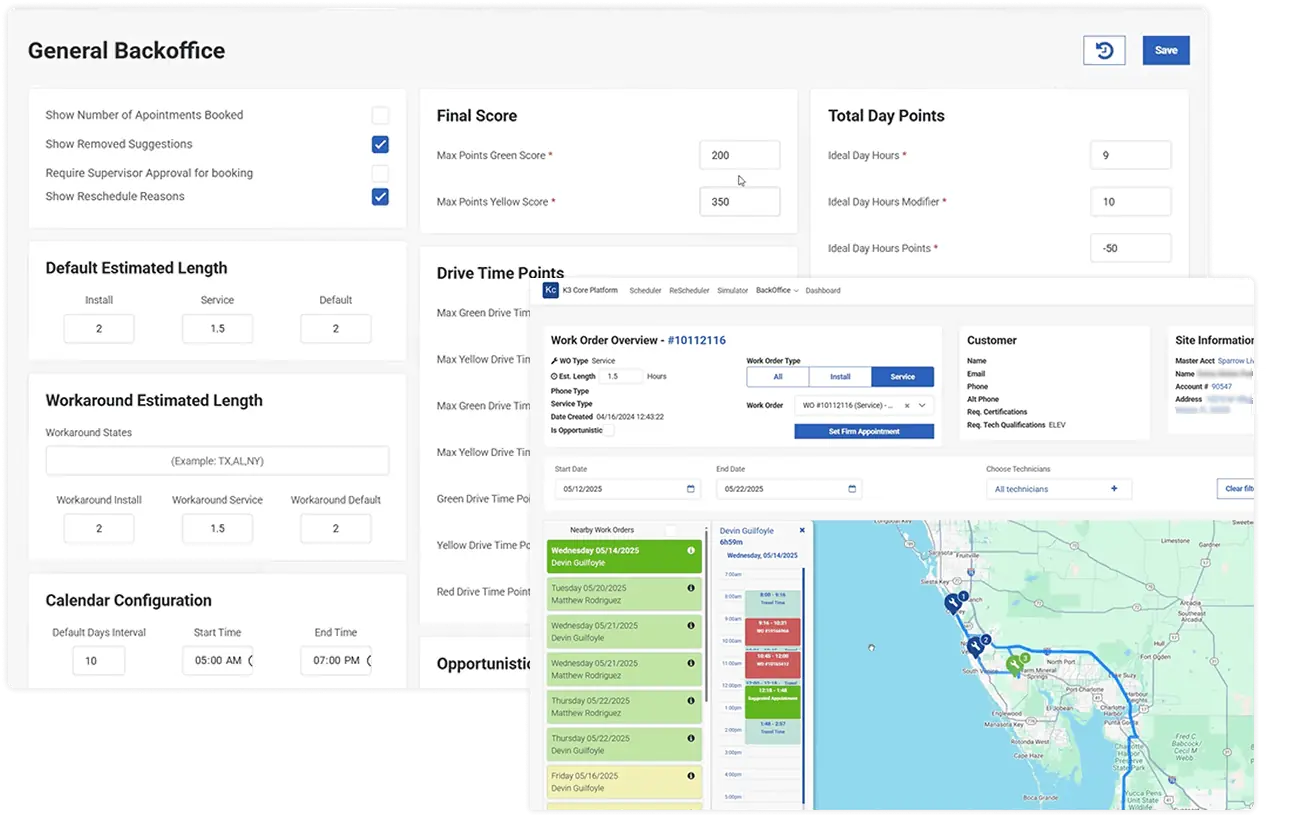Check the Is Opportunistic checkbox

tap(608, 429)
